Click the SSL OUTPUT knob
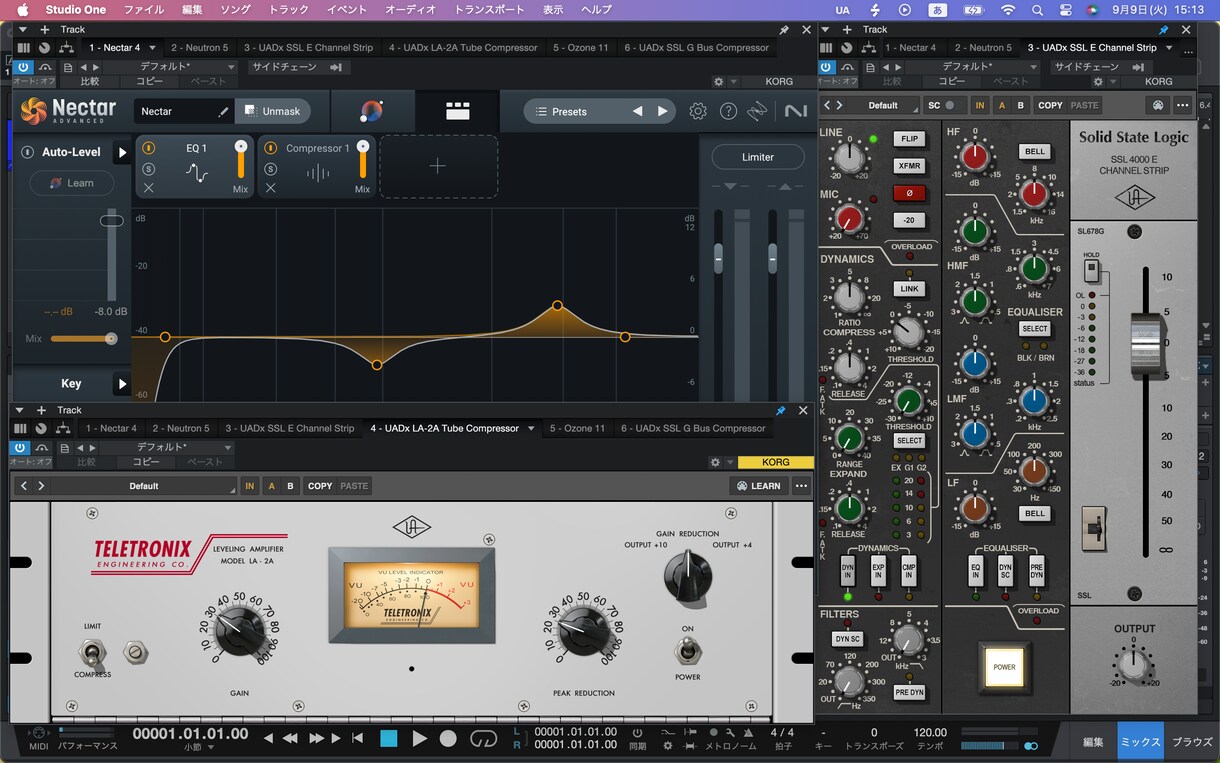Viewport: 1220px width, 763px height. (x=1134, y=662)
